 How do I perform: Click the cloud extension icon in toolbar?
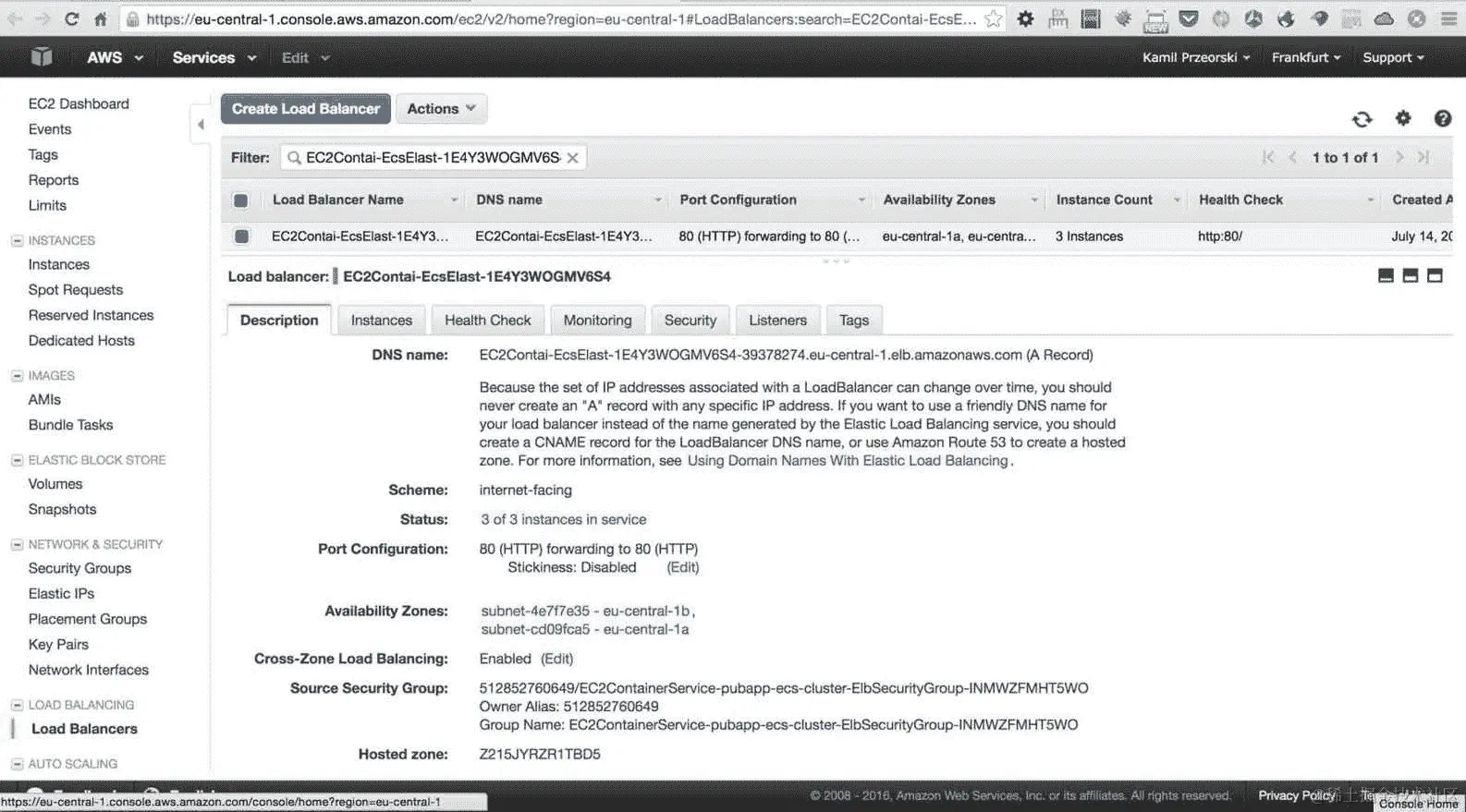tap(1384, 18)
